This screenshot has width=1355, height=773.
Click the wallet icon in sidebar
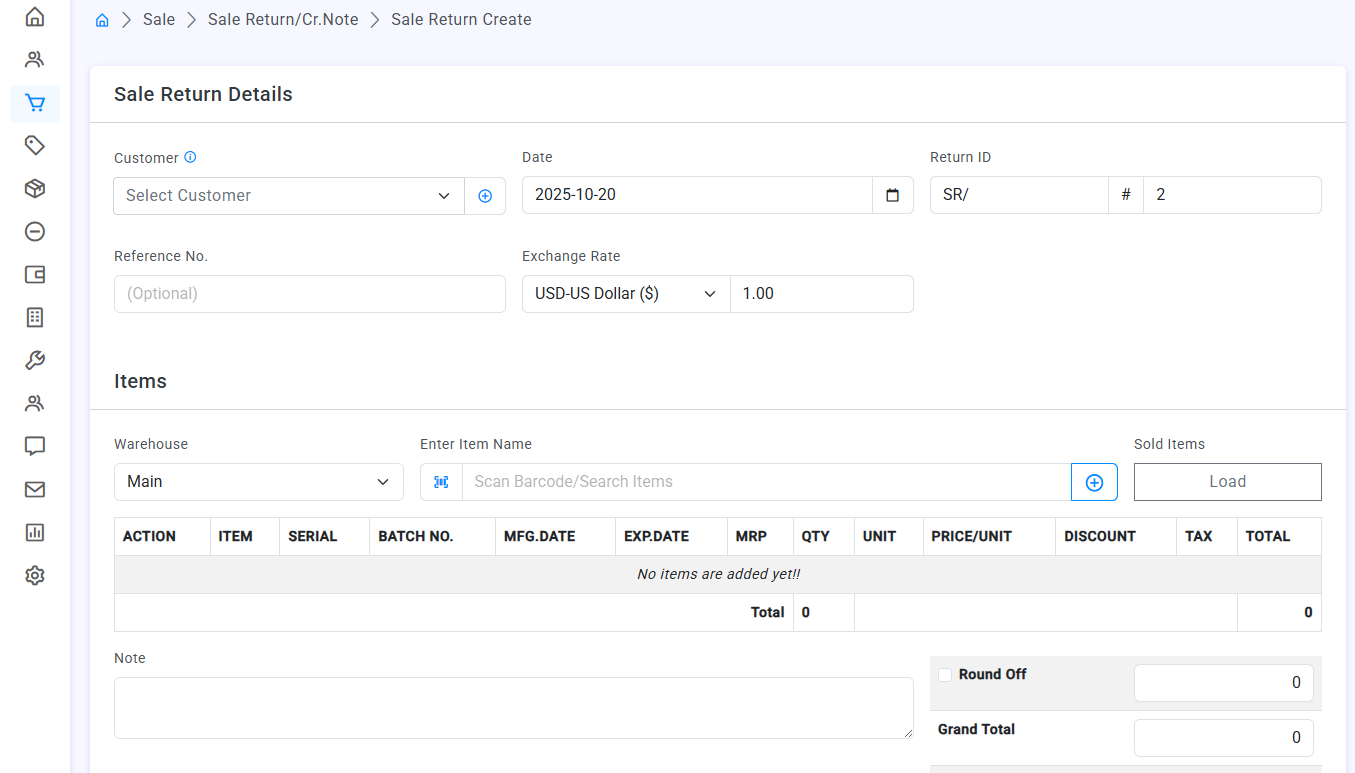(35, 275)
